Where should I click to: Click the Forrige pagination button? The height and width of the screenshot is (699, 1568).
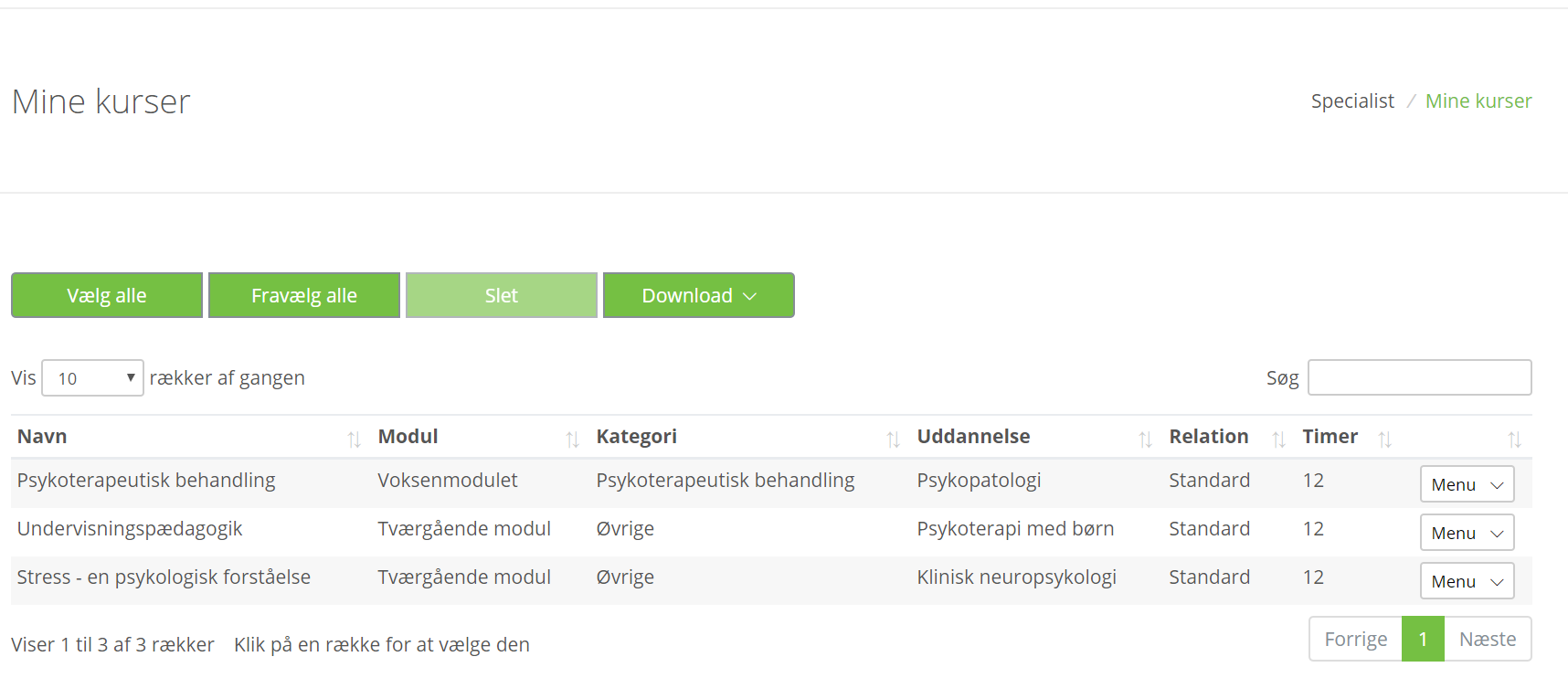[1355, 639]
